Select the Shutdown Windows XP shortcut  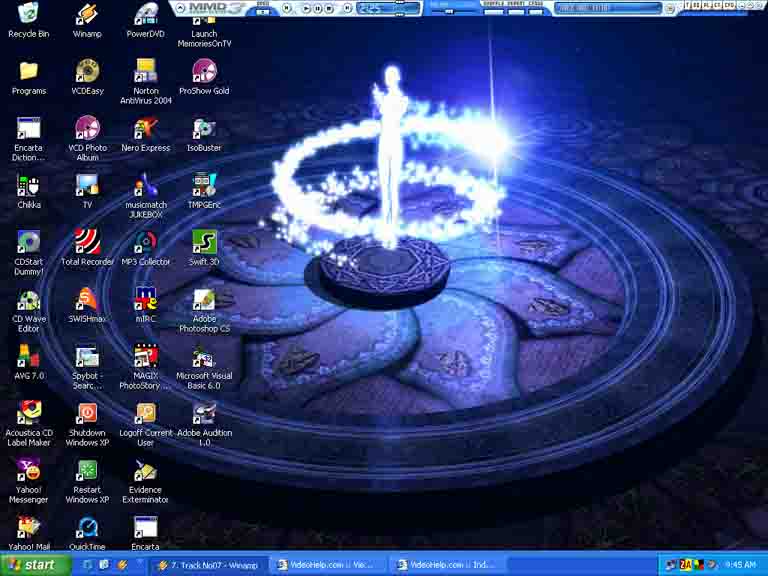point(87,424)
